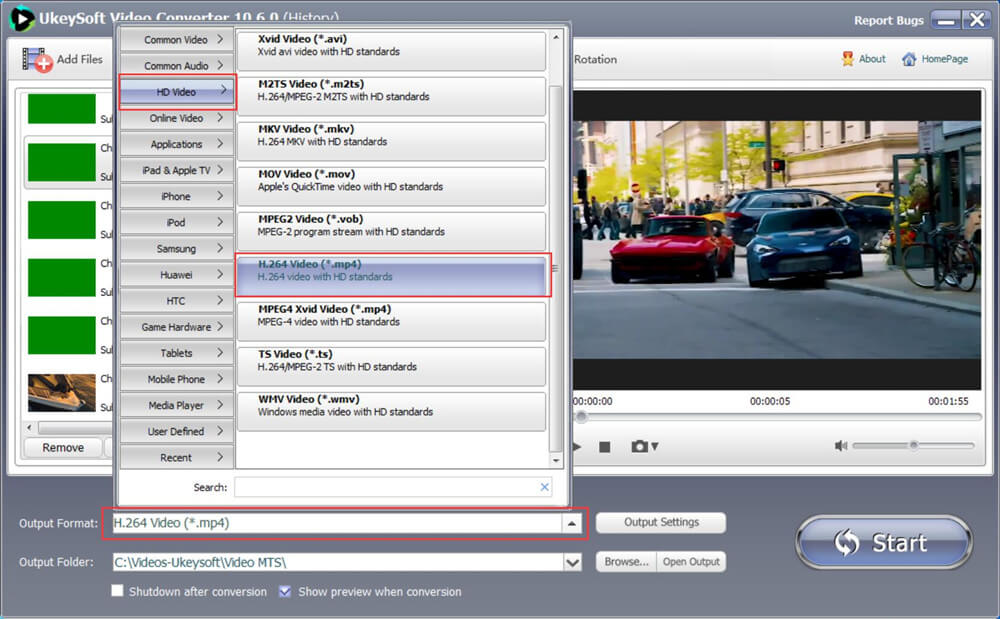Choose TS Video (*.ts) format
The width and height of the screenshot is (1000, 619).
(x=392, y=367)
